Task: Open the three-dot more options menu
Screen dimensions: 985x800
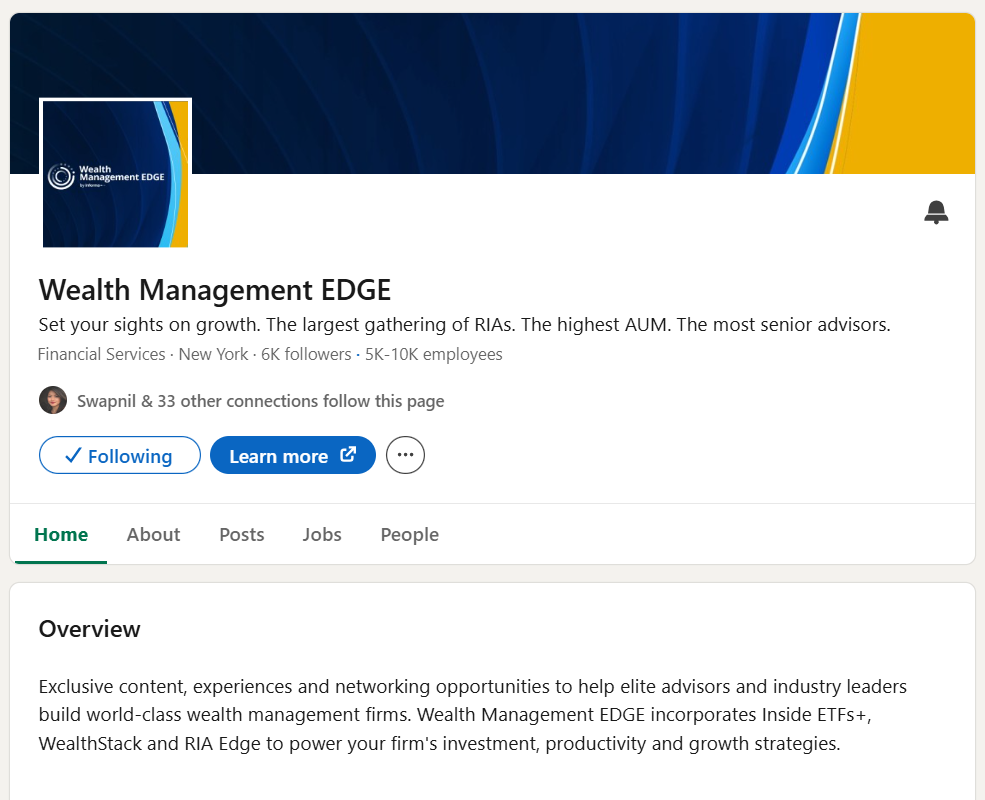Action: [x=405, y=456]
